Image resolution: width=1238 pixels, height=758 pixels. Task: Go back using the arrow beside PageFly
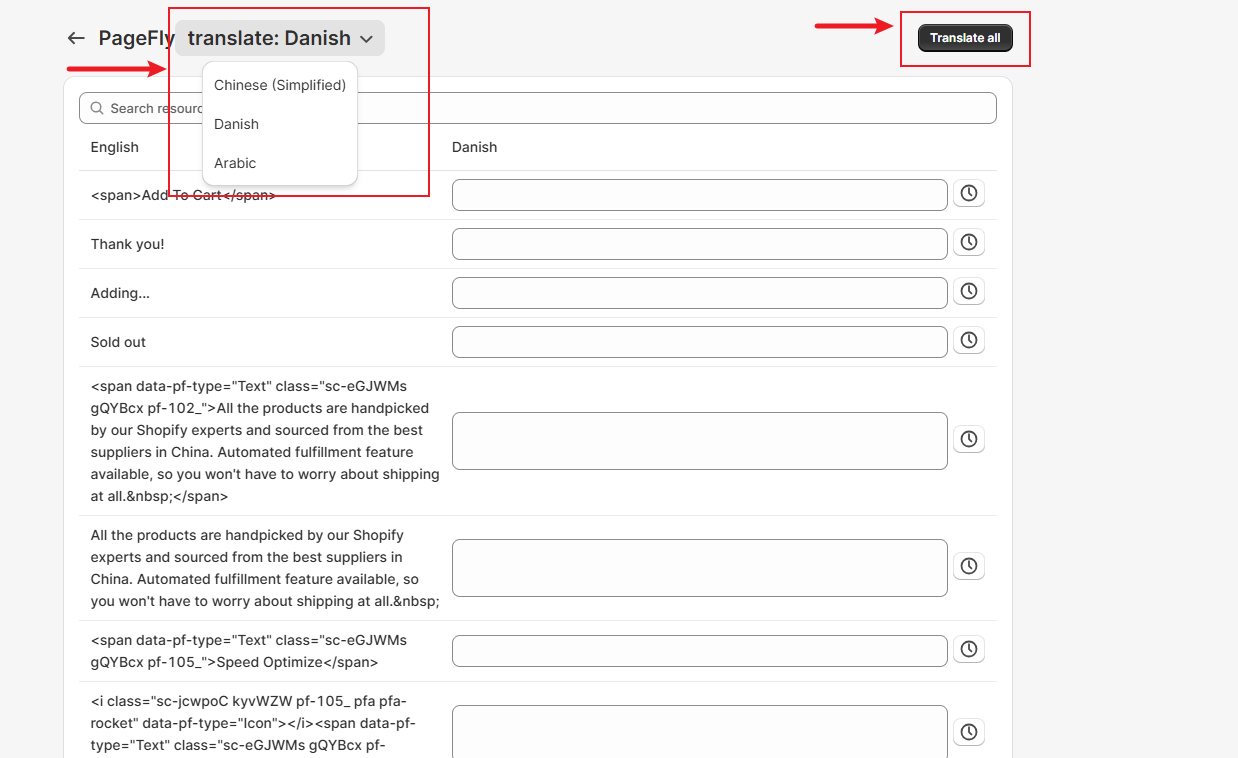76,38
